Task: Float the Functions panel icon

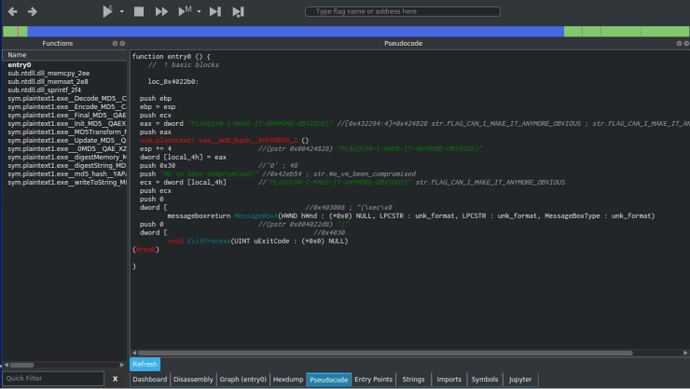Action: point(115,44)
